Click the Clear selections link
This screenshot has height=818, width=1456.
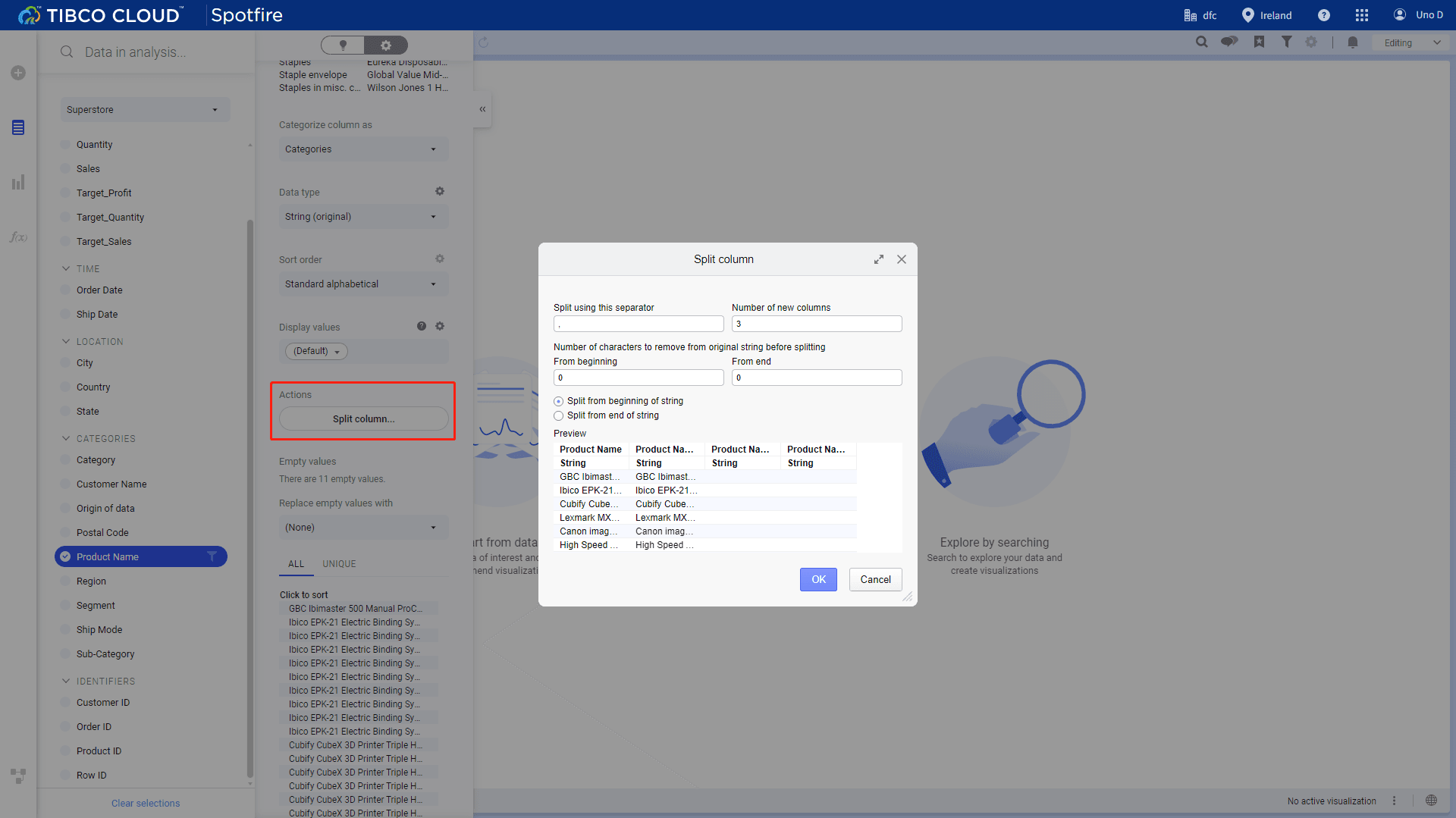146,803
